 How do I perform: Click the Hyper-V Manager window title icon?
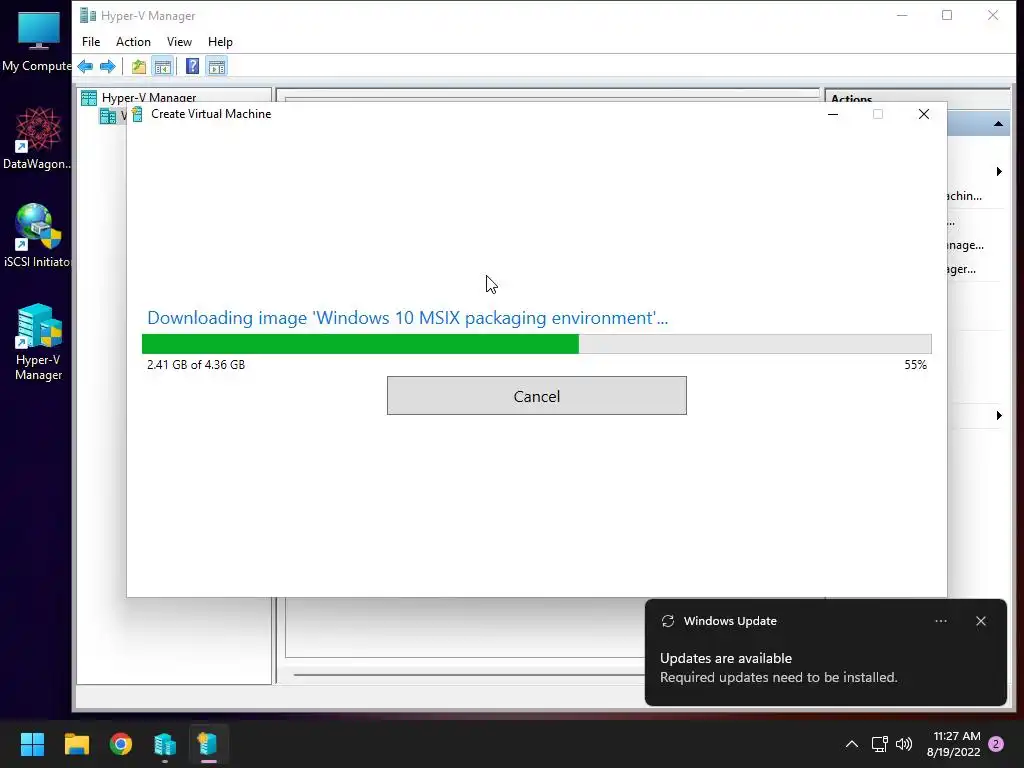(x=87, y=15)
